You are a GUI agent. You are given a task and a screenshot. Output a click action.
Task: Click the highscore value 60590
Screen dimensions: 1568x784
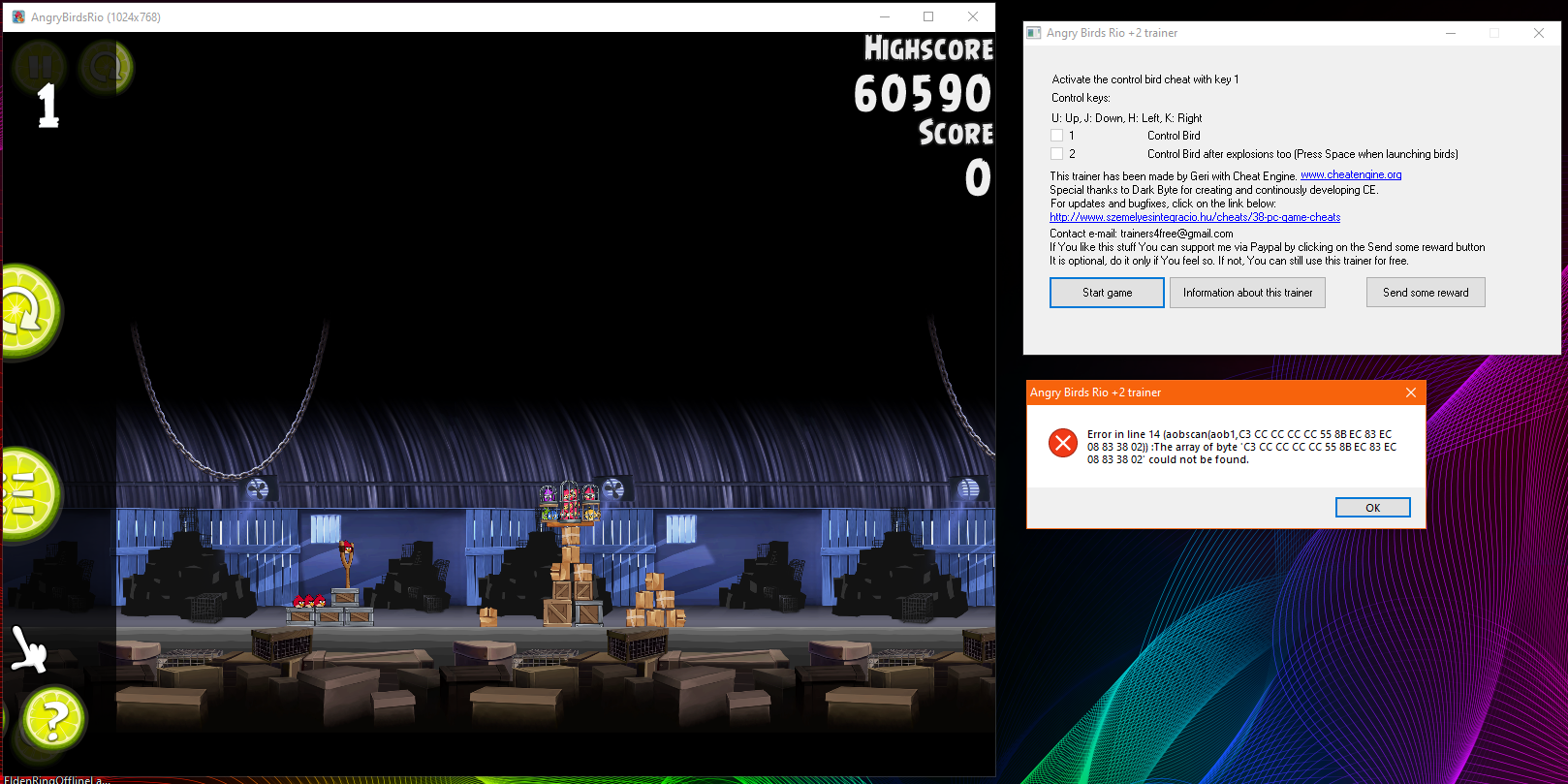pyautogui.click(x=923, y=94)
